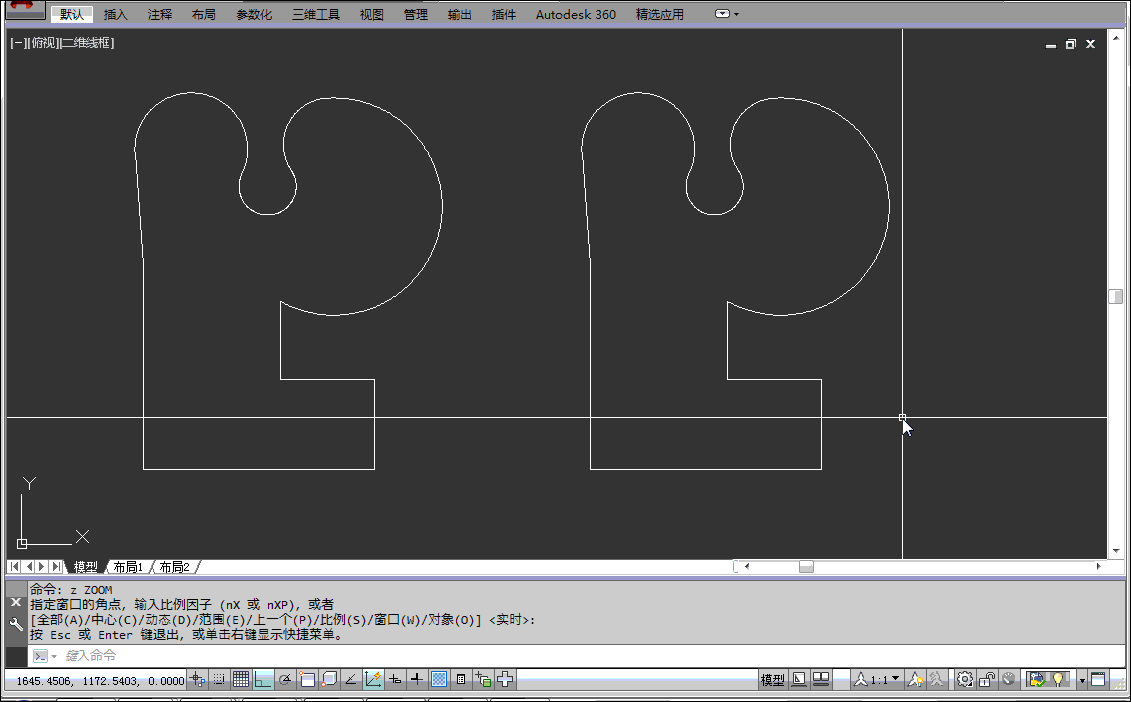The image size is (1131, 702).
Task: Select the 插件 ribbon tab
Action: [503, 14]
